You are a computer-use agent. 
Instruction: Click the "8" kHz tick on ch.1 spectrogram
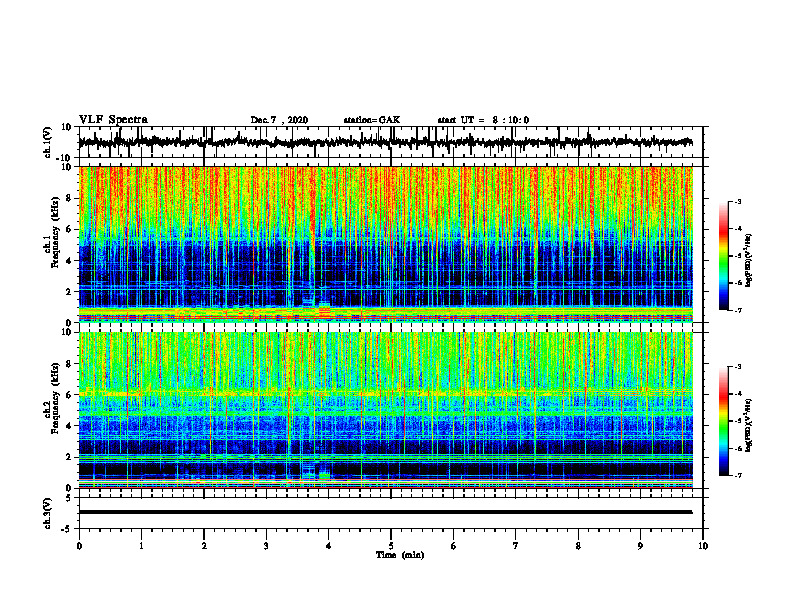click(70, 198)
